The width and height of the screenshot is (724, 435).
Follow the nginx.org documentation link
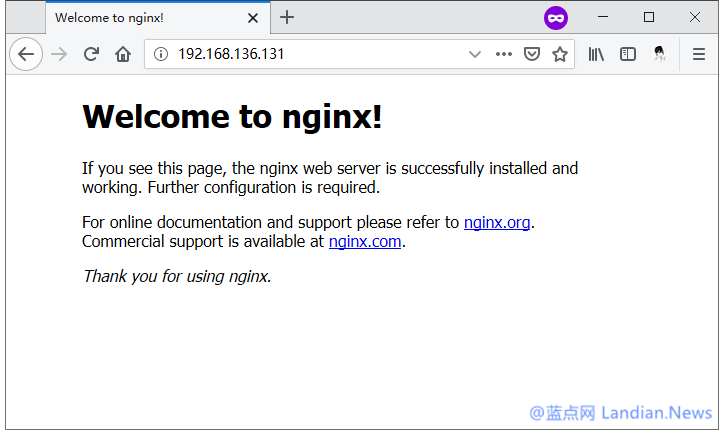[496, 222]
